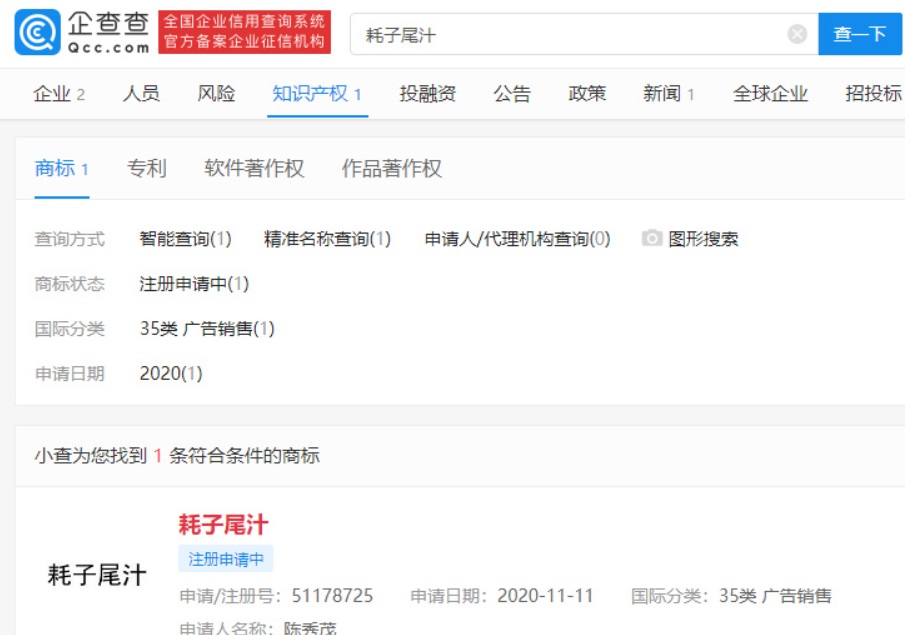
Task: Filter by status 注册申请中(1)
Action: point(194,283)
